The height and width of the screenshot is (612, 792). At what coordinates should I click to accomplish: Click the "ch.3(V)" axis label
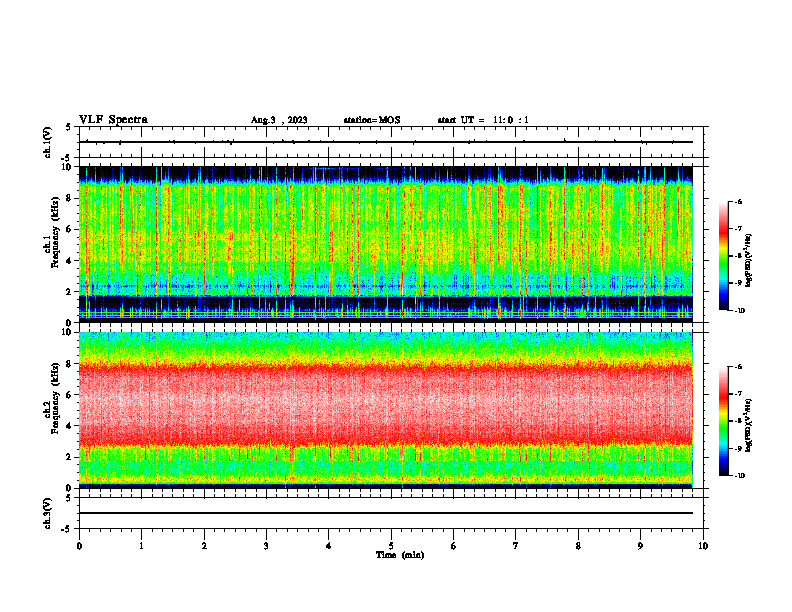(48, 514)
